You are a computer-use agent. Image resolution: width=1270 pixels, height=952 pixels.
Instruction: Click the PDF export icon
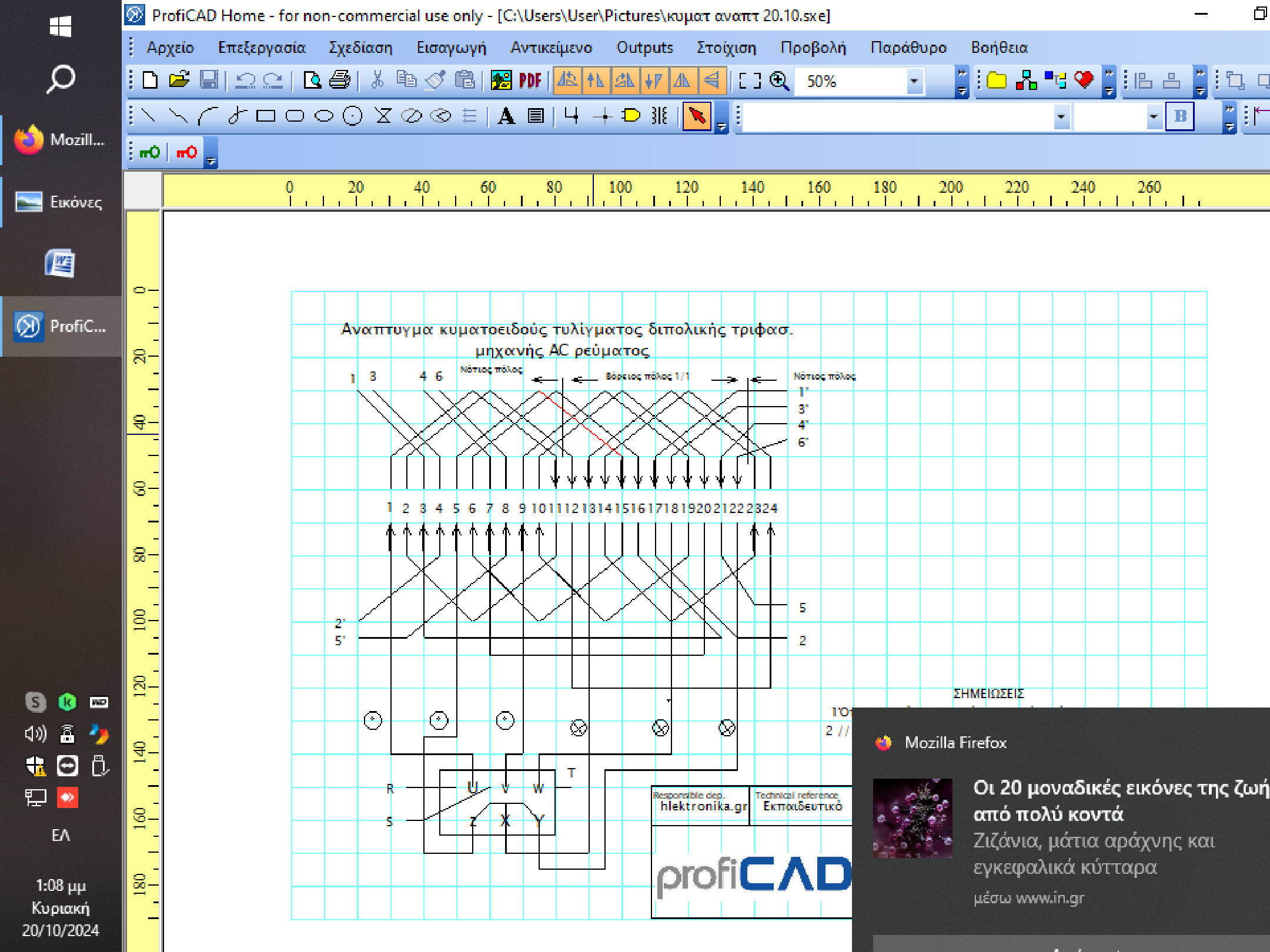(530, 81)
